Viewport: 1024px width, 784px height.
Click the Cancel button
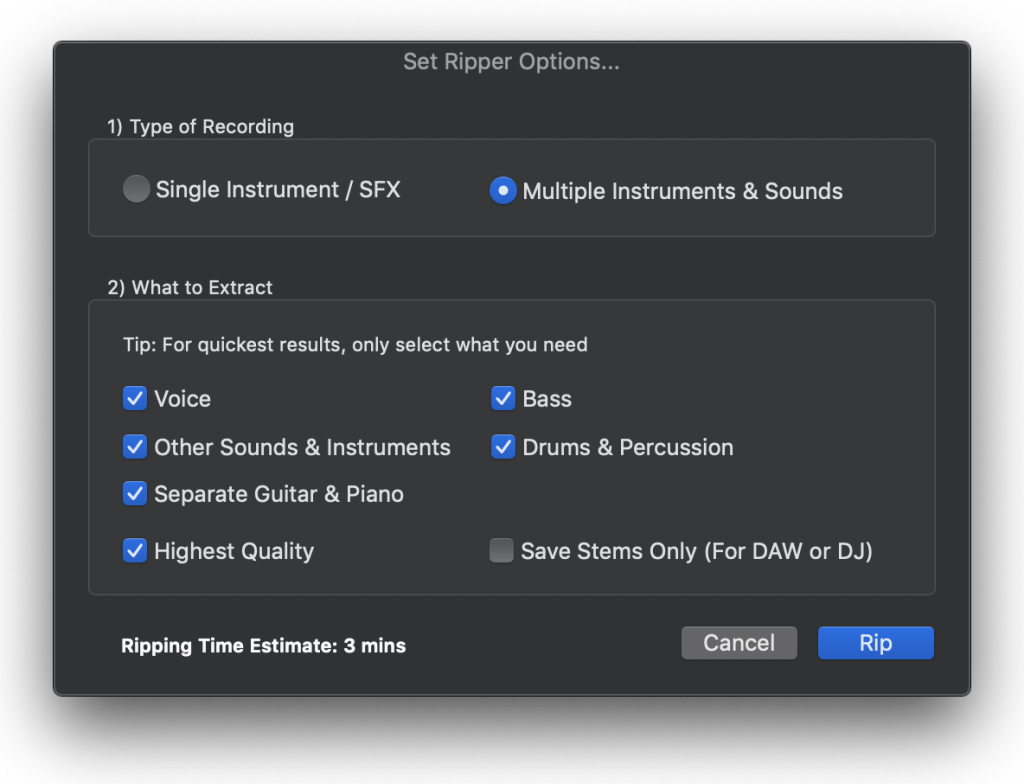[x=739, y=643]
